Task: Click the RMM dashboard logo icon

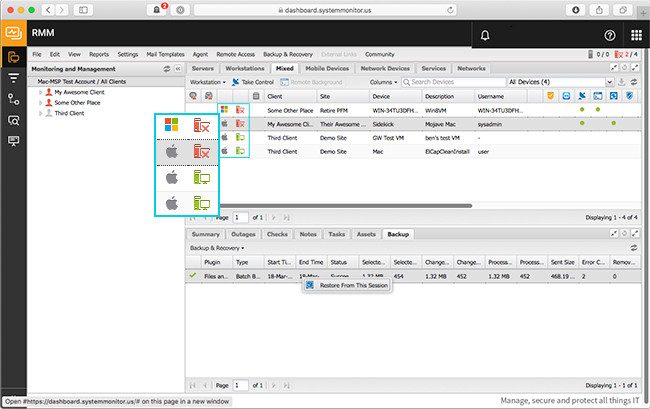Action: [x=14, y=33]
